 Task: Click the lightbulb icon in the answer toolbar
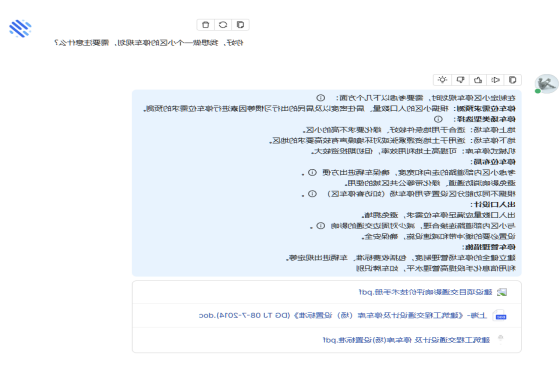pos(442,80)
